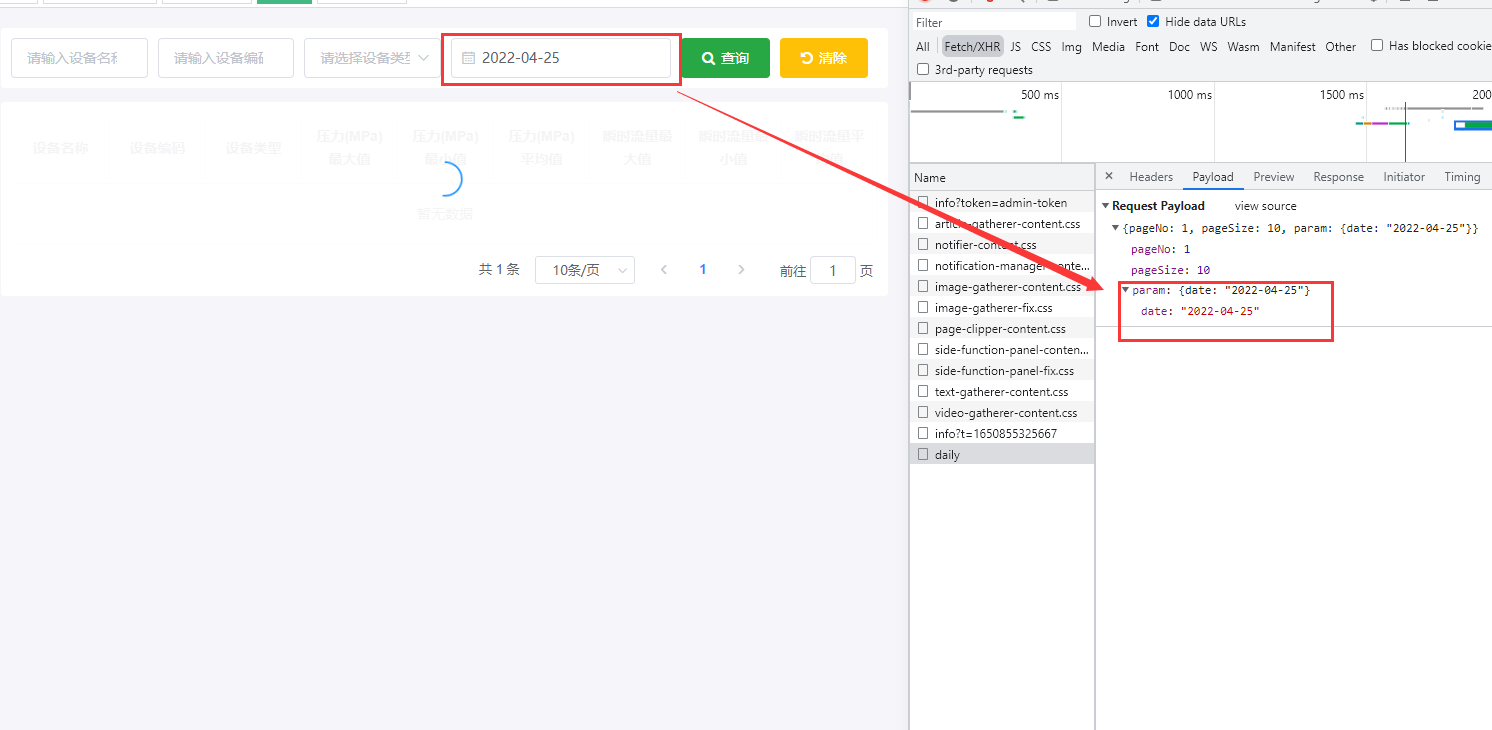Screen dimensions: 1492x730
Task: Click the 前往 page number input field
Action: [x=832, y=269]
